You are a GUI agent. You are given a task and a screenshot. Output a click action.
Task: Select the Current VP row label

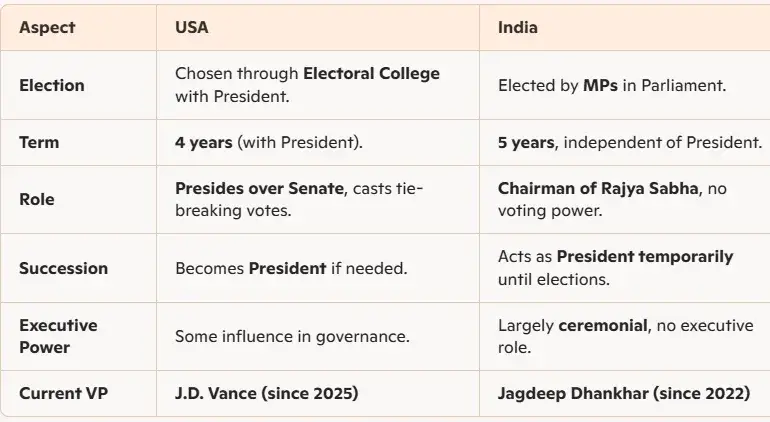63,394
